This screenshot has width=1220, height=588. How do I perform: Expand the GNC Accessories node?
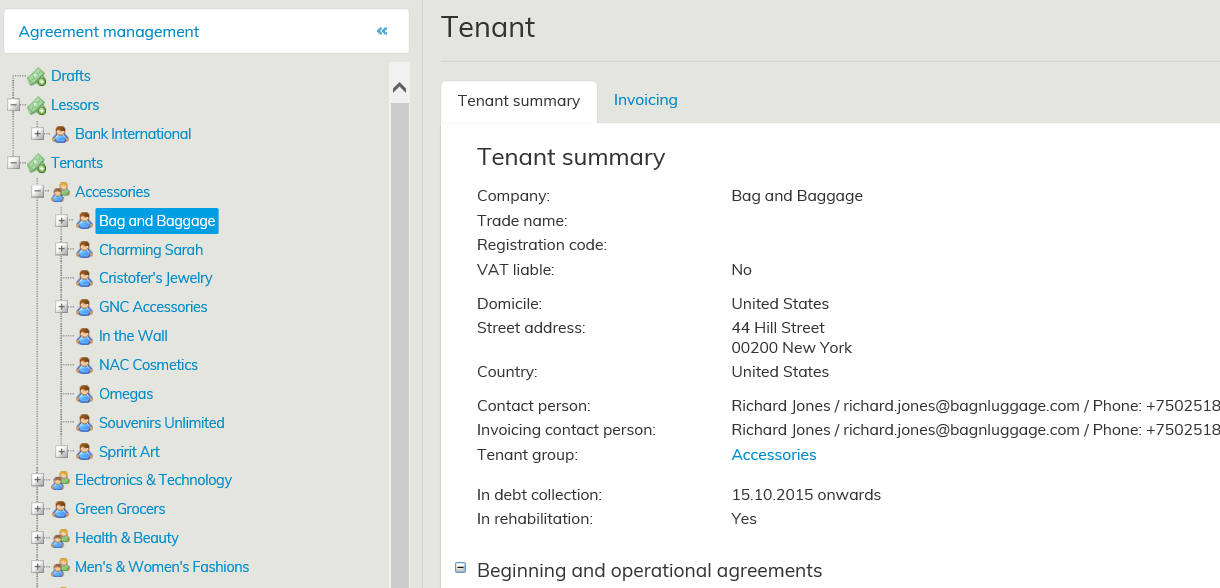coord(62,307)
